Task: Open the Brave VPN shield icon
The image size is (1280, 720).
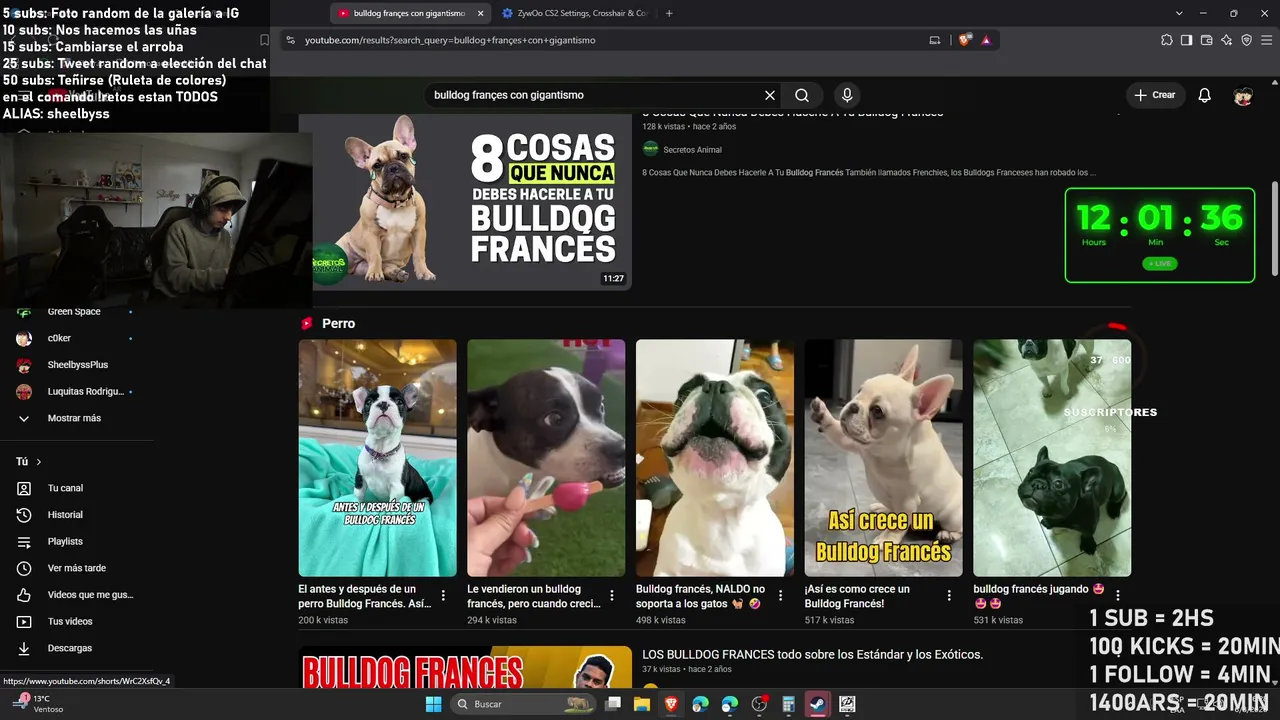Action: pos(1247,40)
